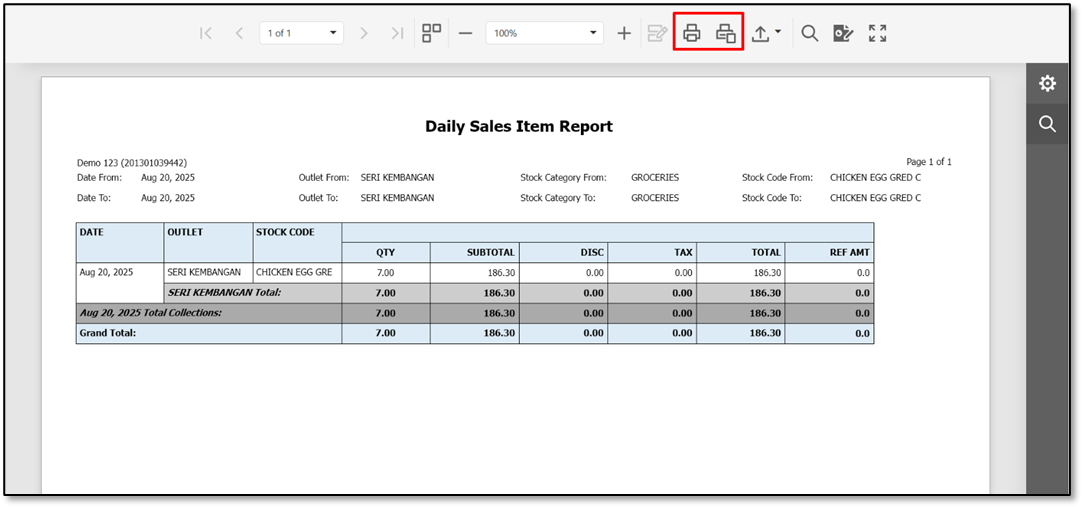The height and width of the screenshot is (508, 1084).
Task: Select the 186.30 total cell for CHICKEN EGG
Action: pos(740,273)
